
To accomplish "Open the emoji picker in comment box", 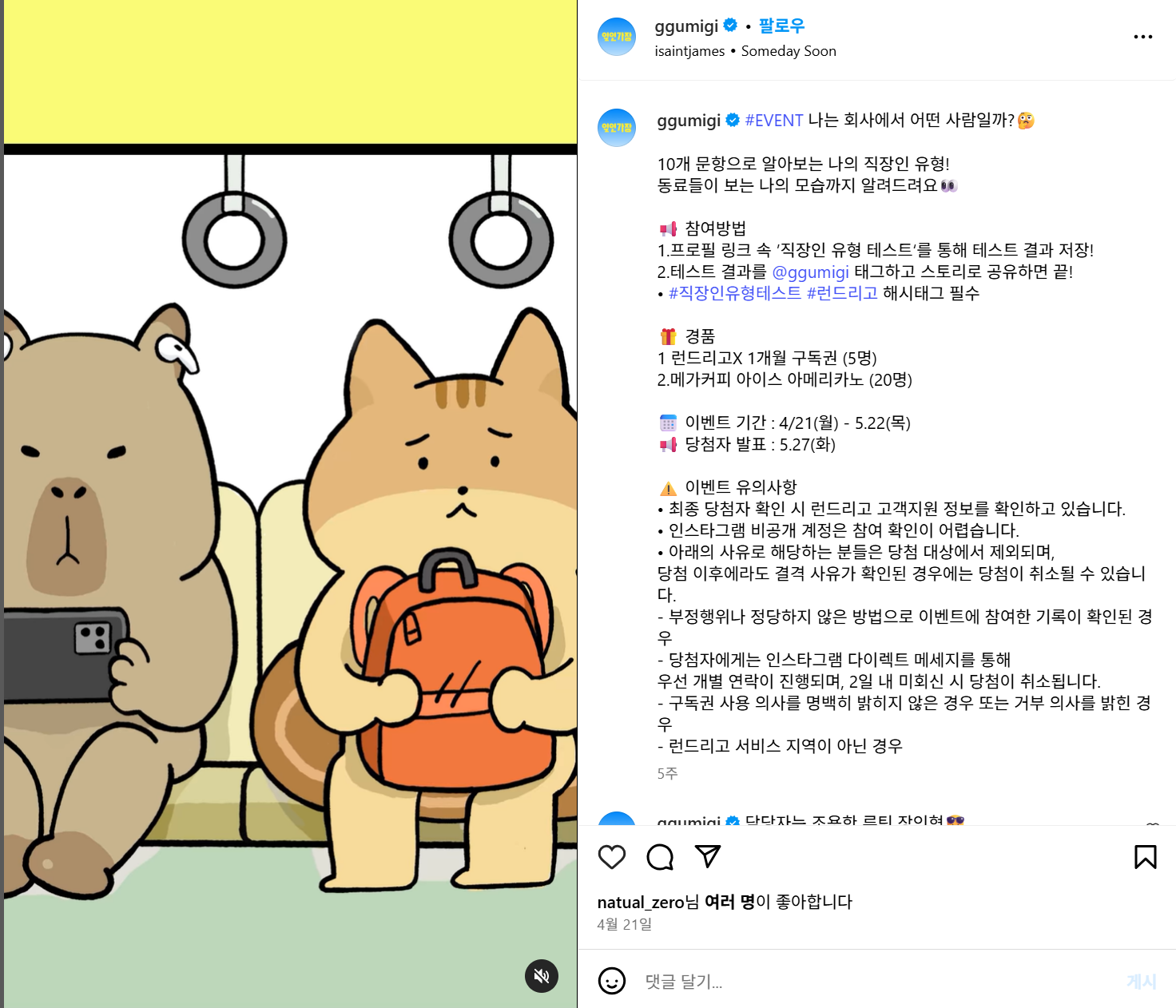I will [612, 981].
